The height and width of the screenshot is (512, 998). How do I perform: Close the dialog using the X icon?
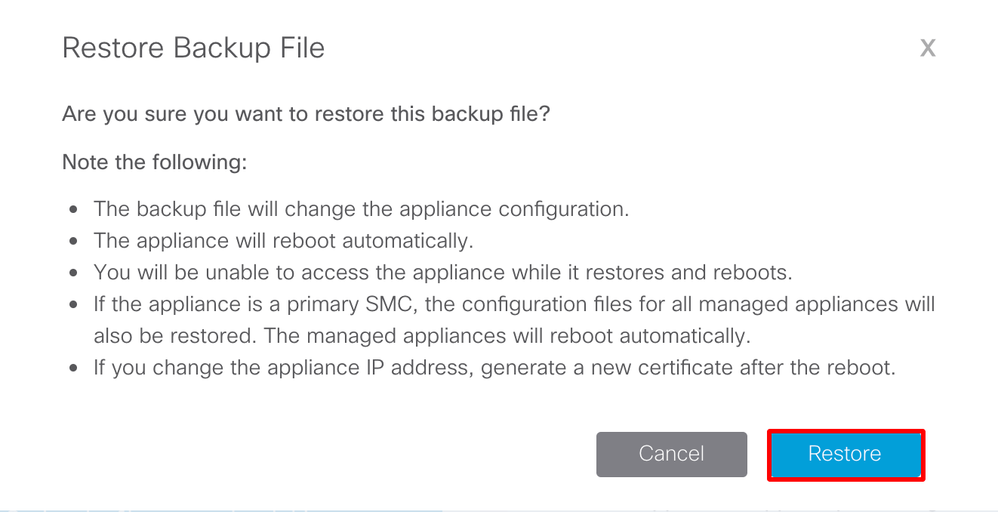[928, 48]
